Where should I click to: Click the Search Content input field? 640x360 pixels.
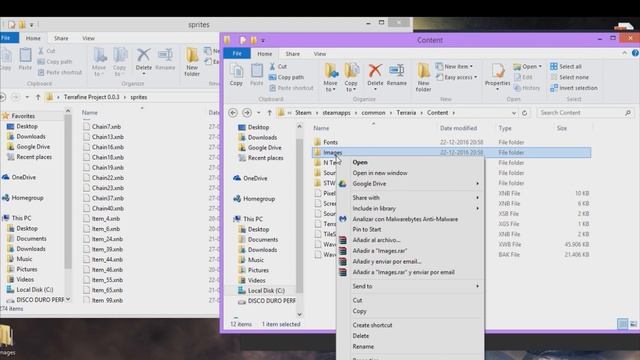(585, 113)
